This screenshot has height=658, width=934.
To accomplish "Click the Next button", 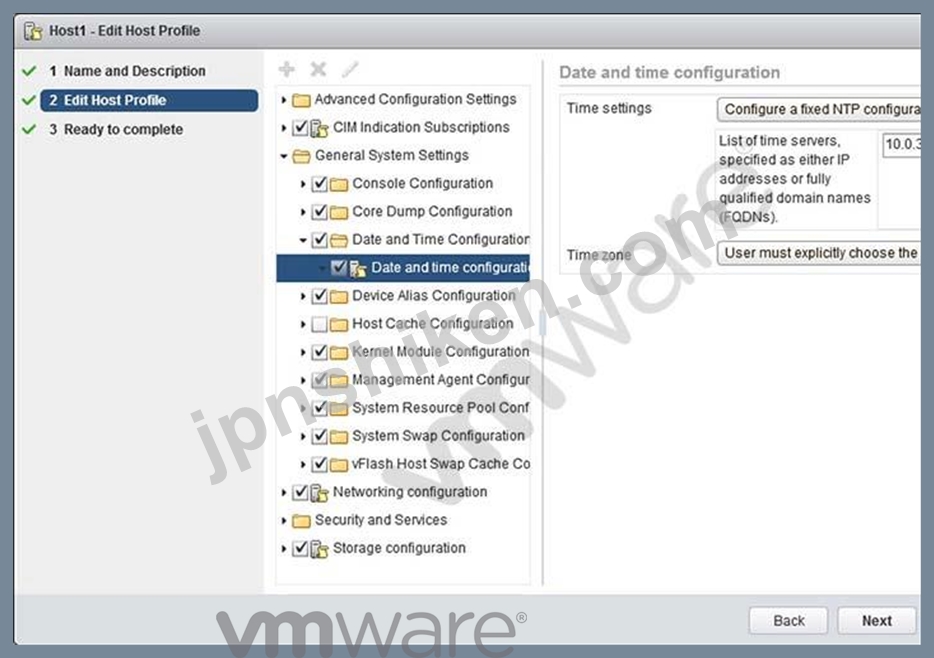I will pos(876,620).
